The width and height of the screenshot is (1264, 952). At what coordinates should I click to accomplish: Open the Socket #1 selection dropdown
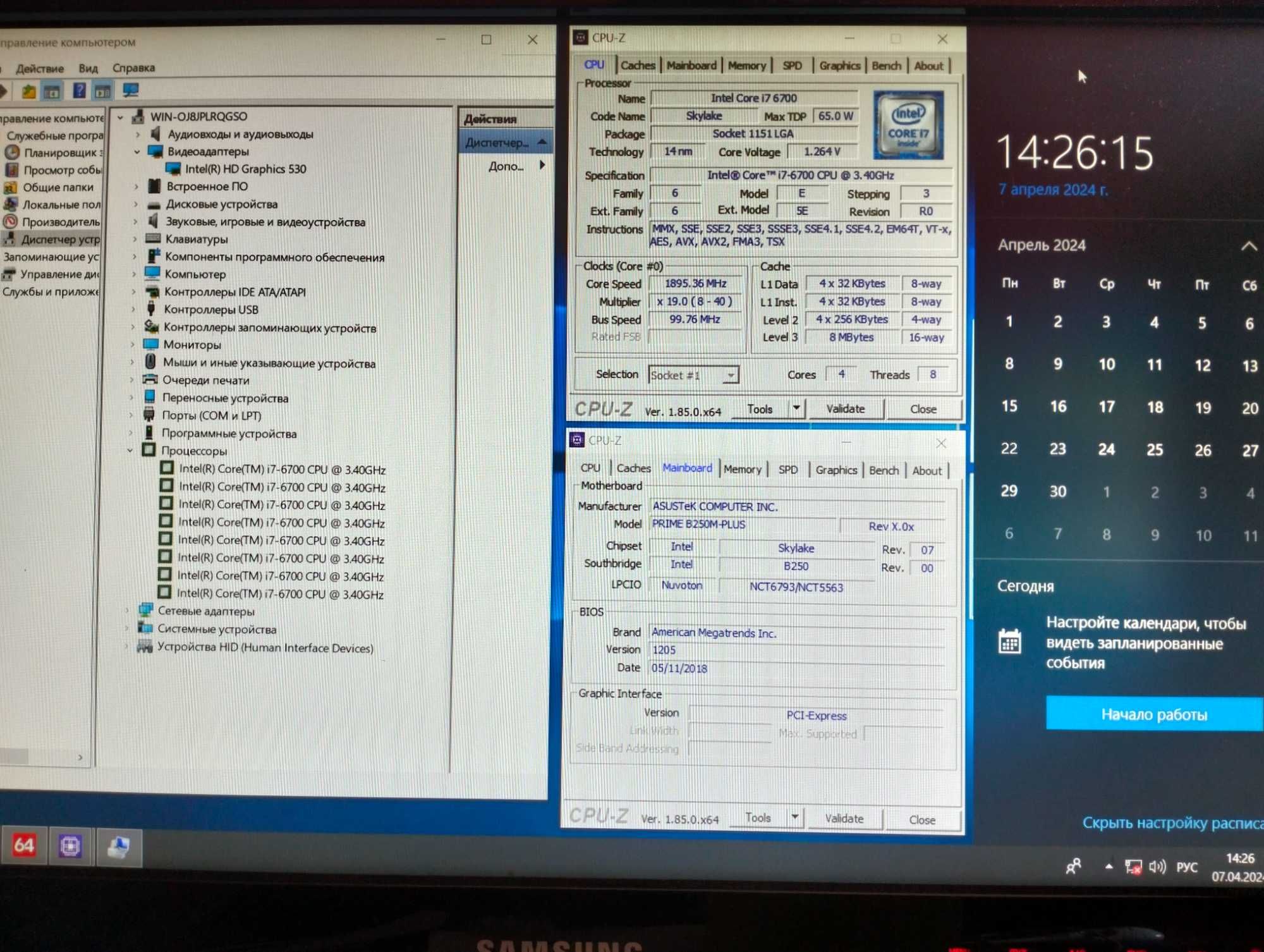(731, 375)
